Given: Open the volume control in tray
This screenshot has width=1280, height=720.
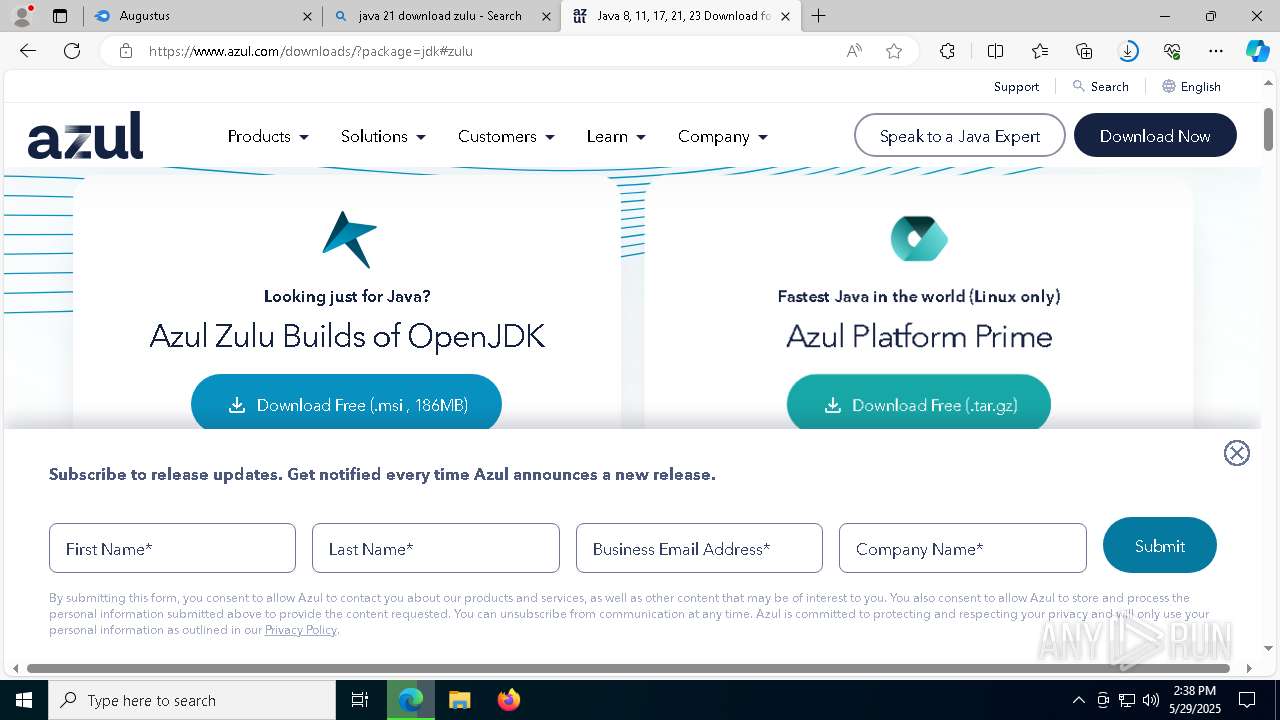Looking at the screenshot, I should point(1151,700).
